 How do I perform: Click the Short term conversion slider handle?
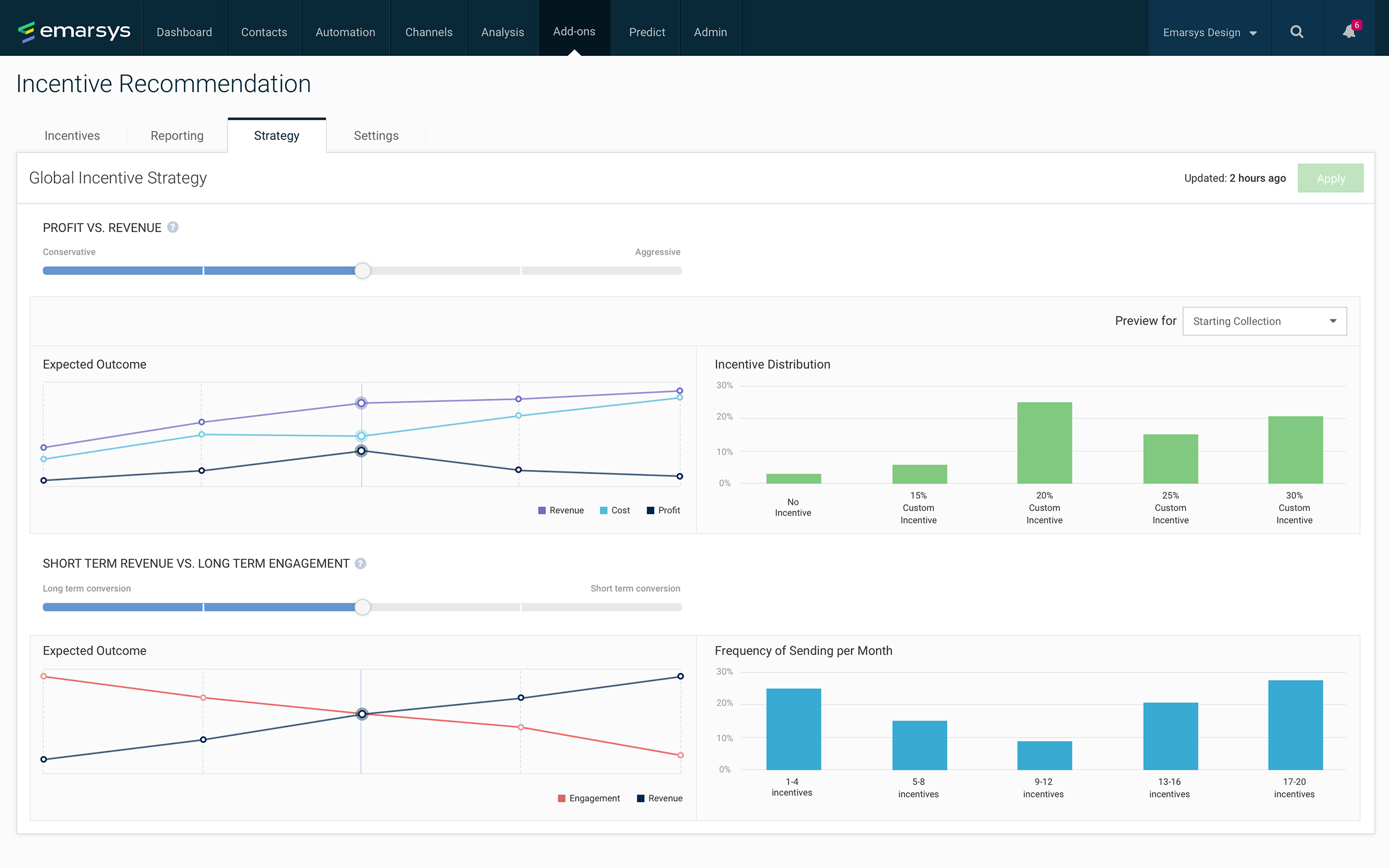click(x=362, y=607)
